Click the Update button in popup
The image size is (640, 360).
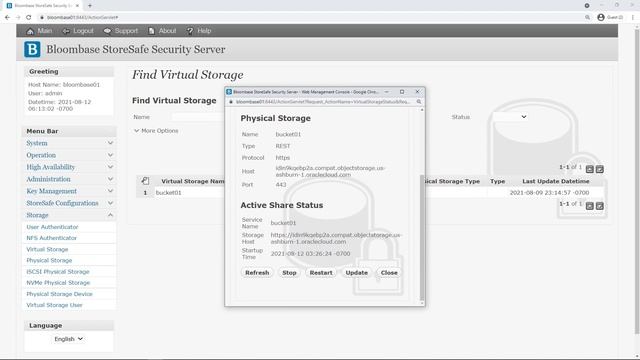[x=357, y=273]
